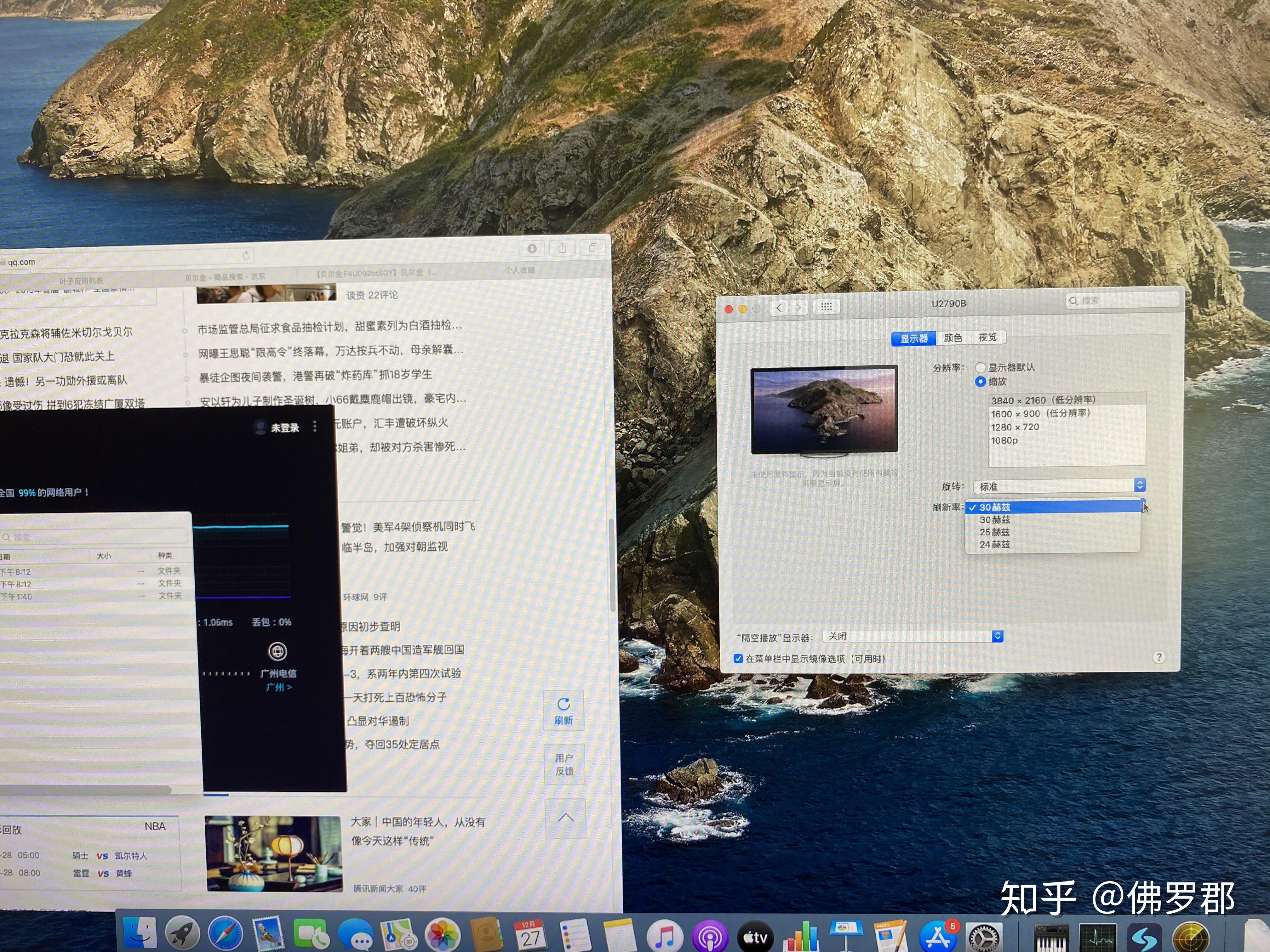Viewport: 1270px width, 952px height.
Task: Click 未登录 login in dark window
Action: pyautogui.click(x=285, y=428)
